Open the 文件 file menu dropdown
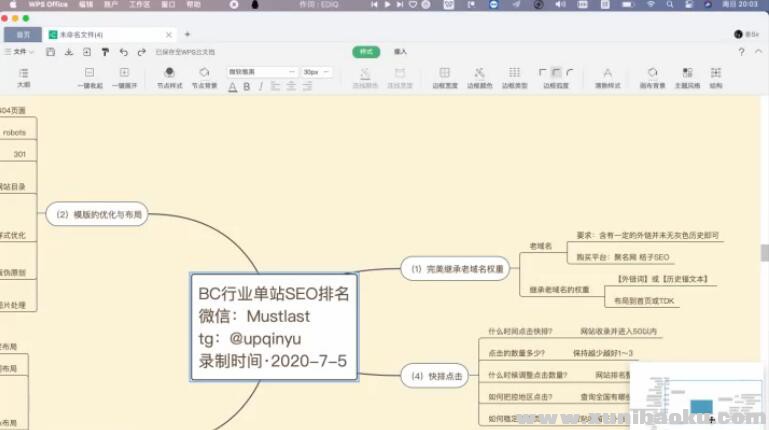The width and height of the screenshot is (769, 430). coord(21,51)
